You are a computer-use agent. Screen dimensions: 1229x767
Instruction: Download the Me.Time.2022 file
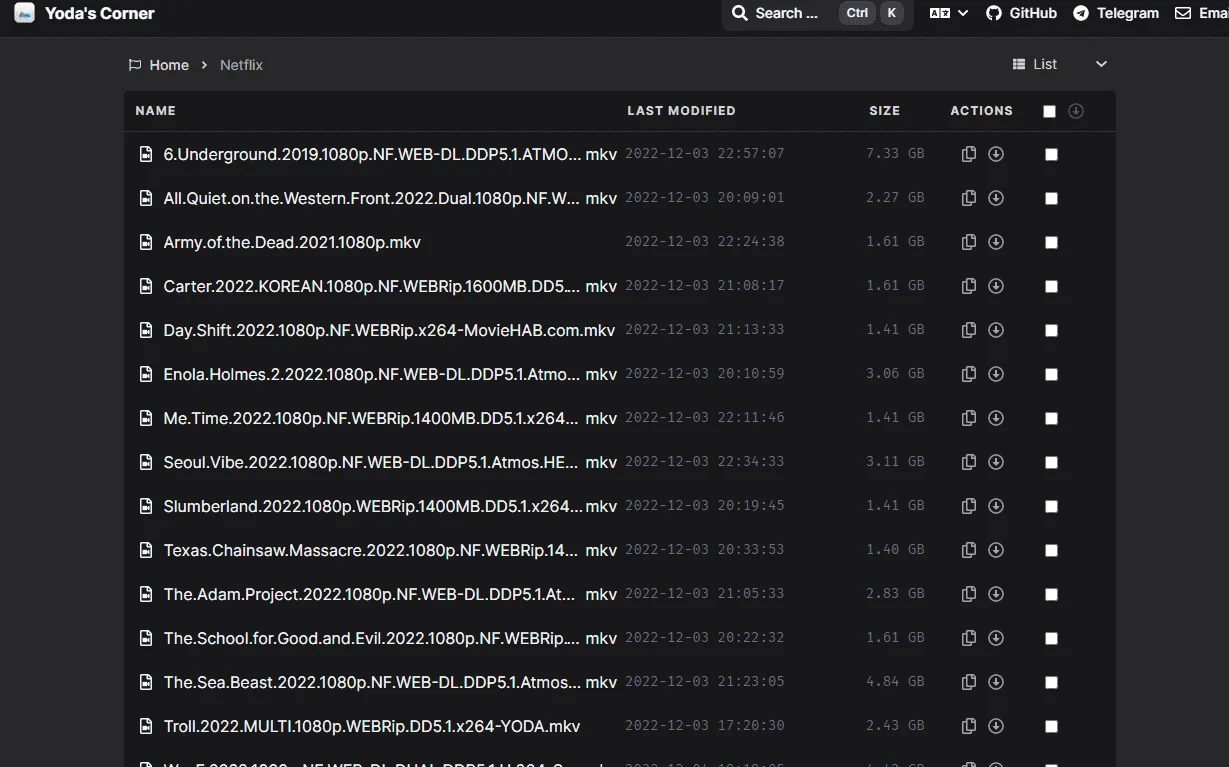click(996, 418)
